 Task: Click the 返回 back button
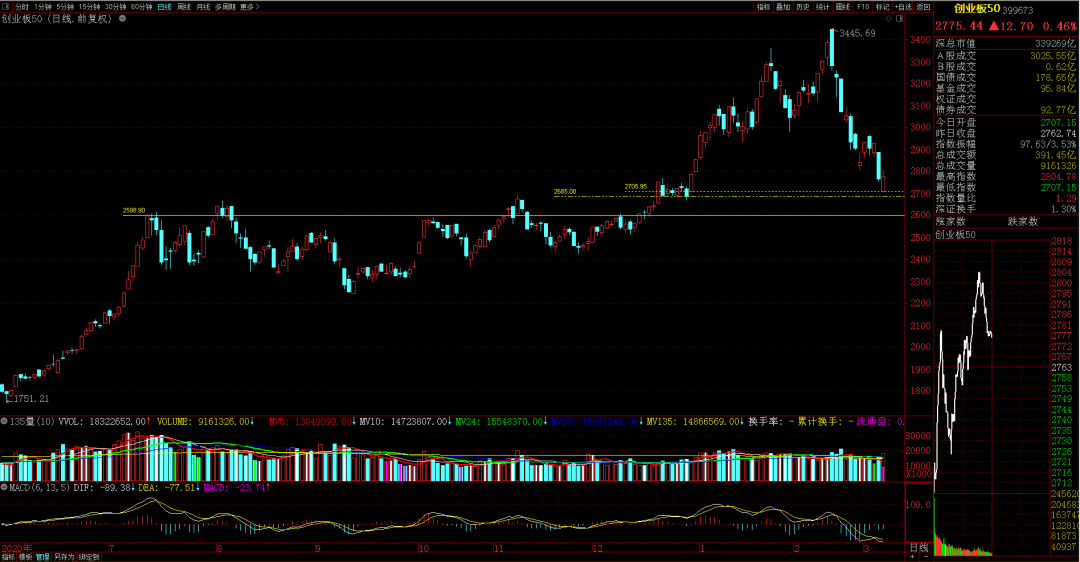click(x=923, y=7)
